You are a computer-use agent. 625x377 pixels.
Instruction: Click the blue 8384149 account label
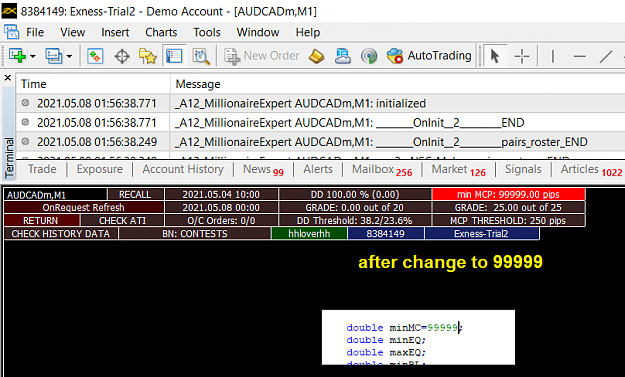[385, 234]
